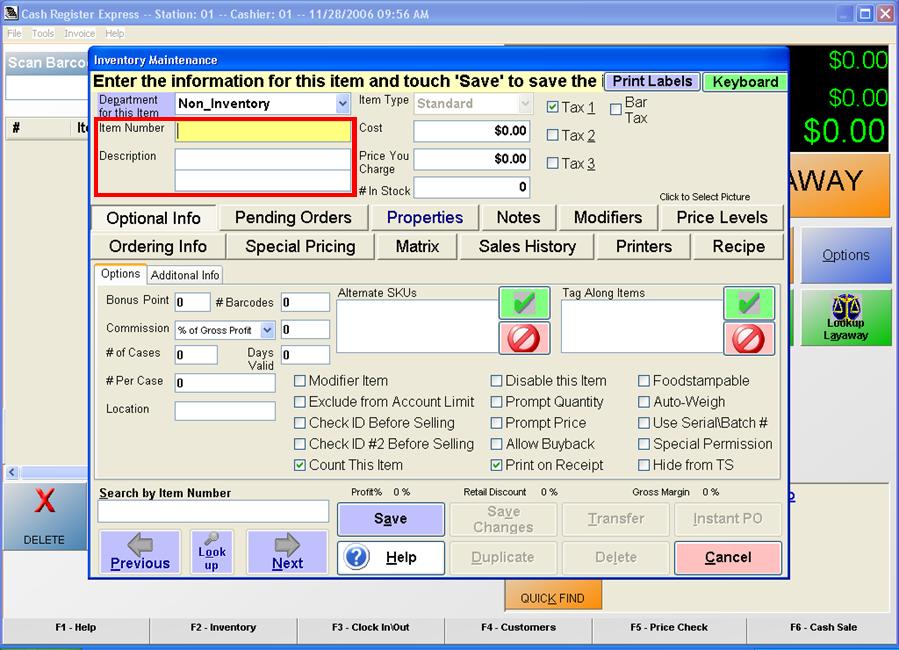Go to the Next item with the arrow button
Screen dimensions: 899x650
pyautogui.click(x=287, y=552)
